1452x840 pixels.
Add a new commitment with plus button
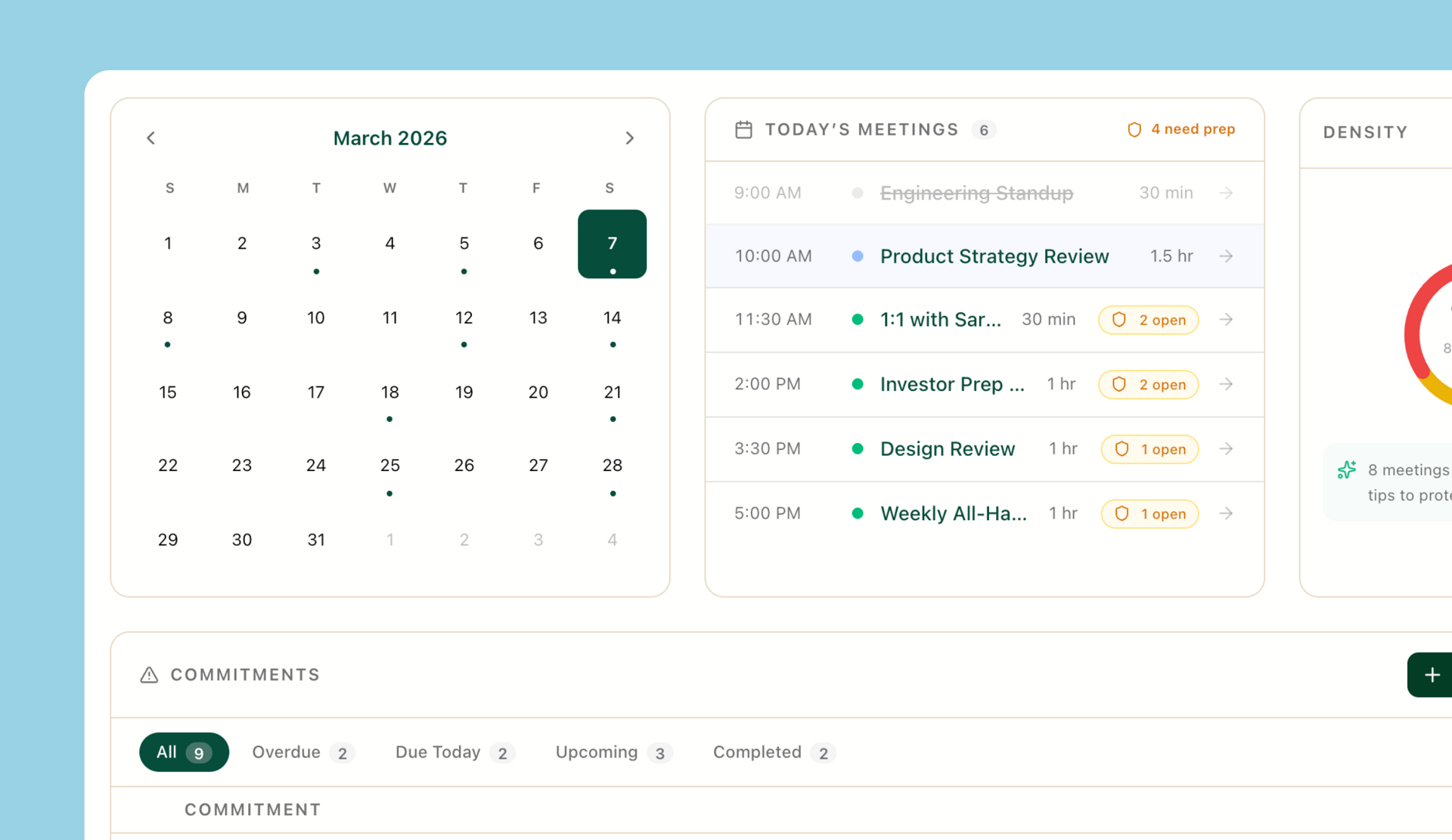click(x=1432, y=674)
